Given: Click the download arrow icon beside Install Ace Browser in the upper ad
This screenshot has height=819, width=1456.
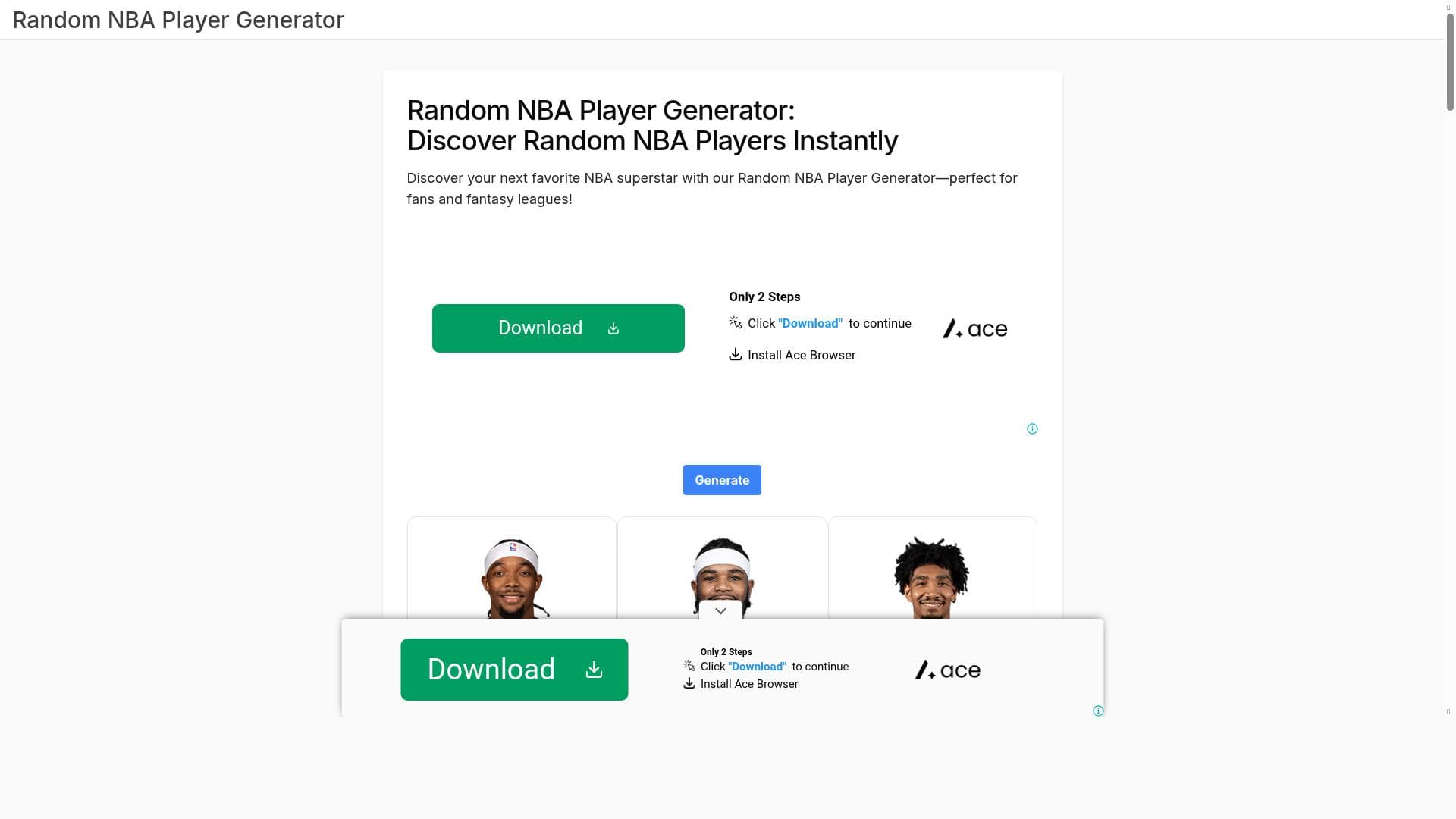Looking at the screenshot, I should (x=735, y=354).
